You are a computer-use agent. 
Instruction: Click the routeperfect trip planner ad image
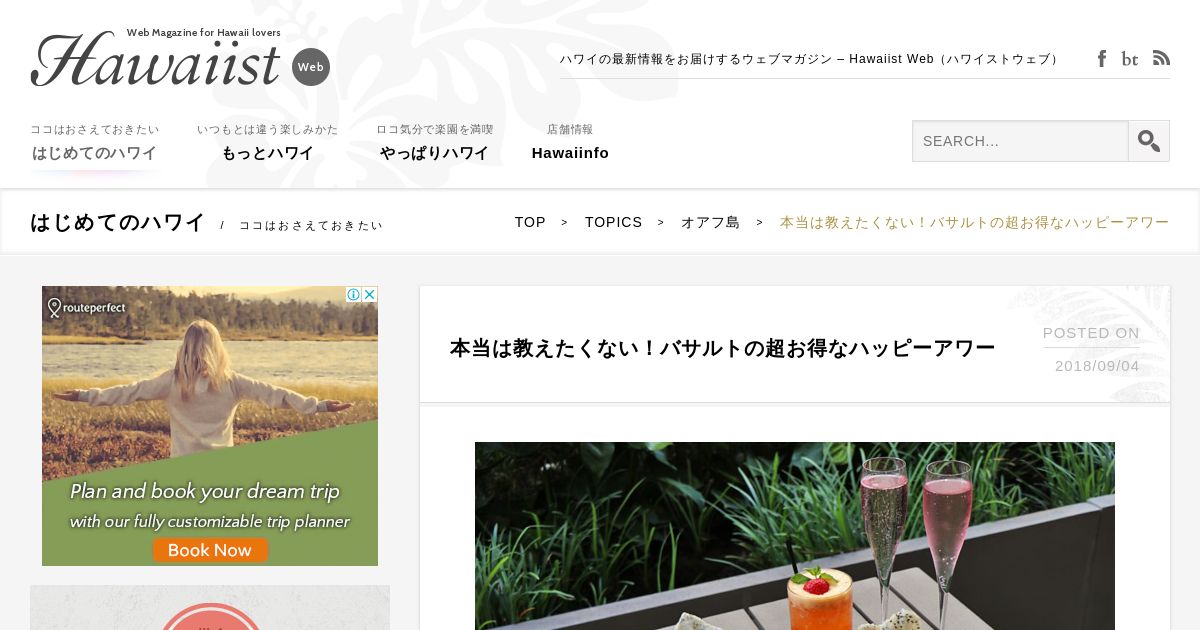point(210,426)
